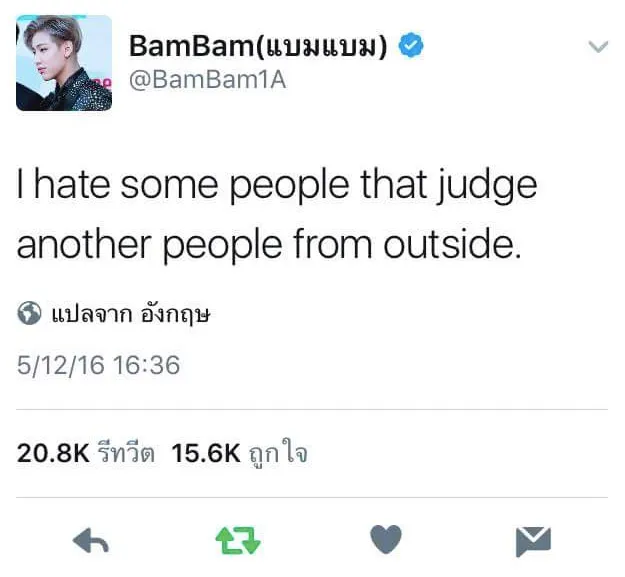Click the tweet line "I hate some people"
Screen dimensions: 625x577
click(183, 185)
